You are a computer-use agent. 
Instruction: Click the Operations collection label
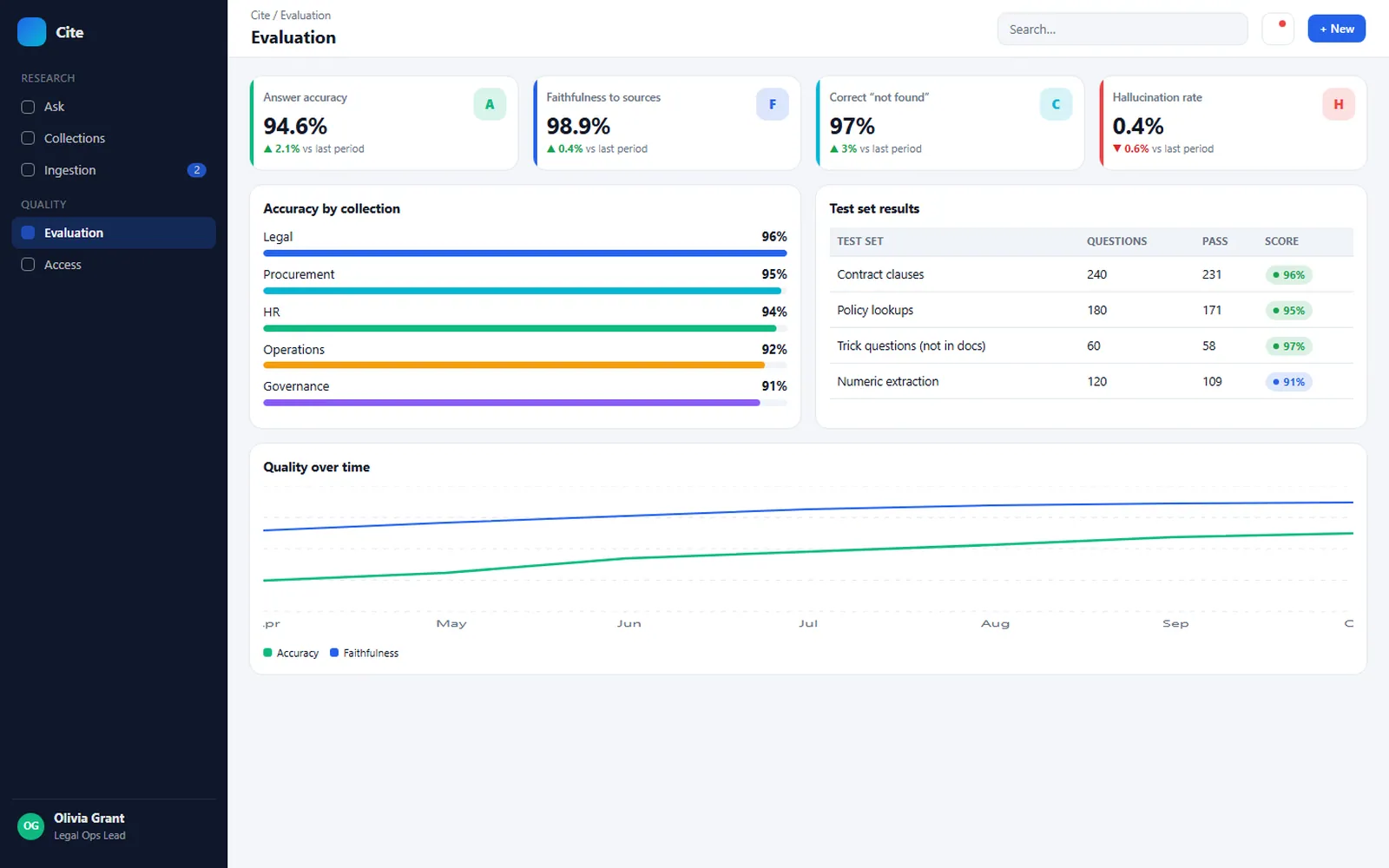[293, 350]
